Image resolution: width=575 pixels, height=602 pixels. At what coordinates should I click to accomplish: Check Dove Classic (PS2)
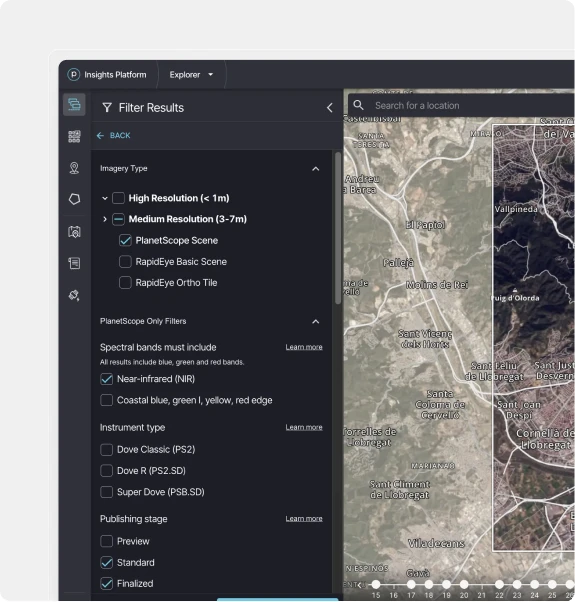point(106,450)
